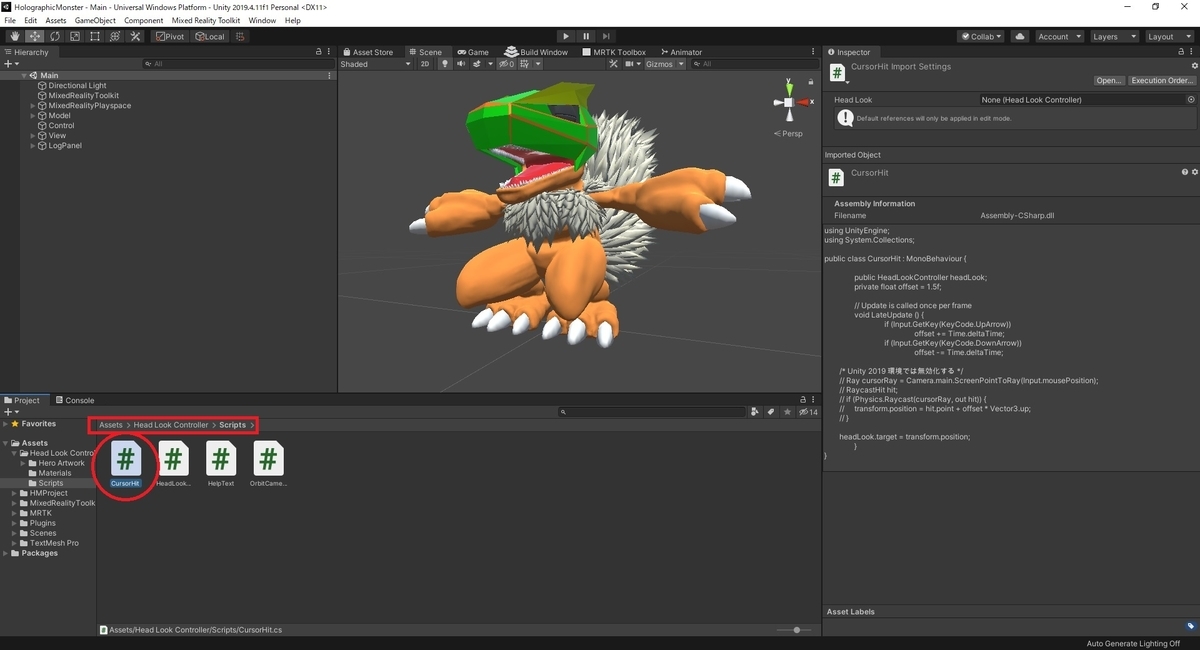Toggle 2D scene view mode
The height and width of the screenshot is (650, 1200).
(425, 64)
